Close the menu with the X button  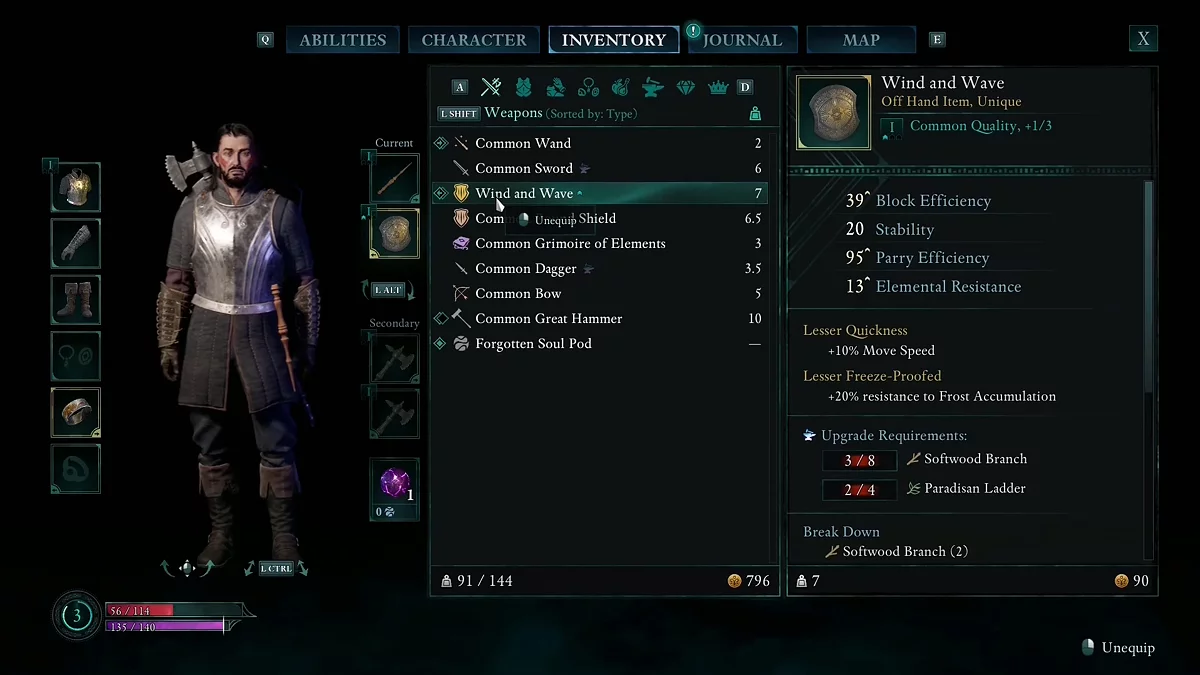coord(1143,39)
